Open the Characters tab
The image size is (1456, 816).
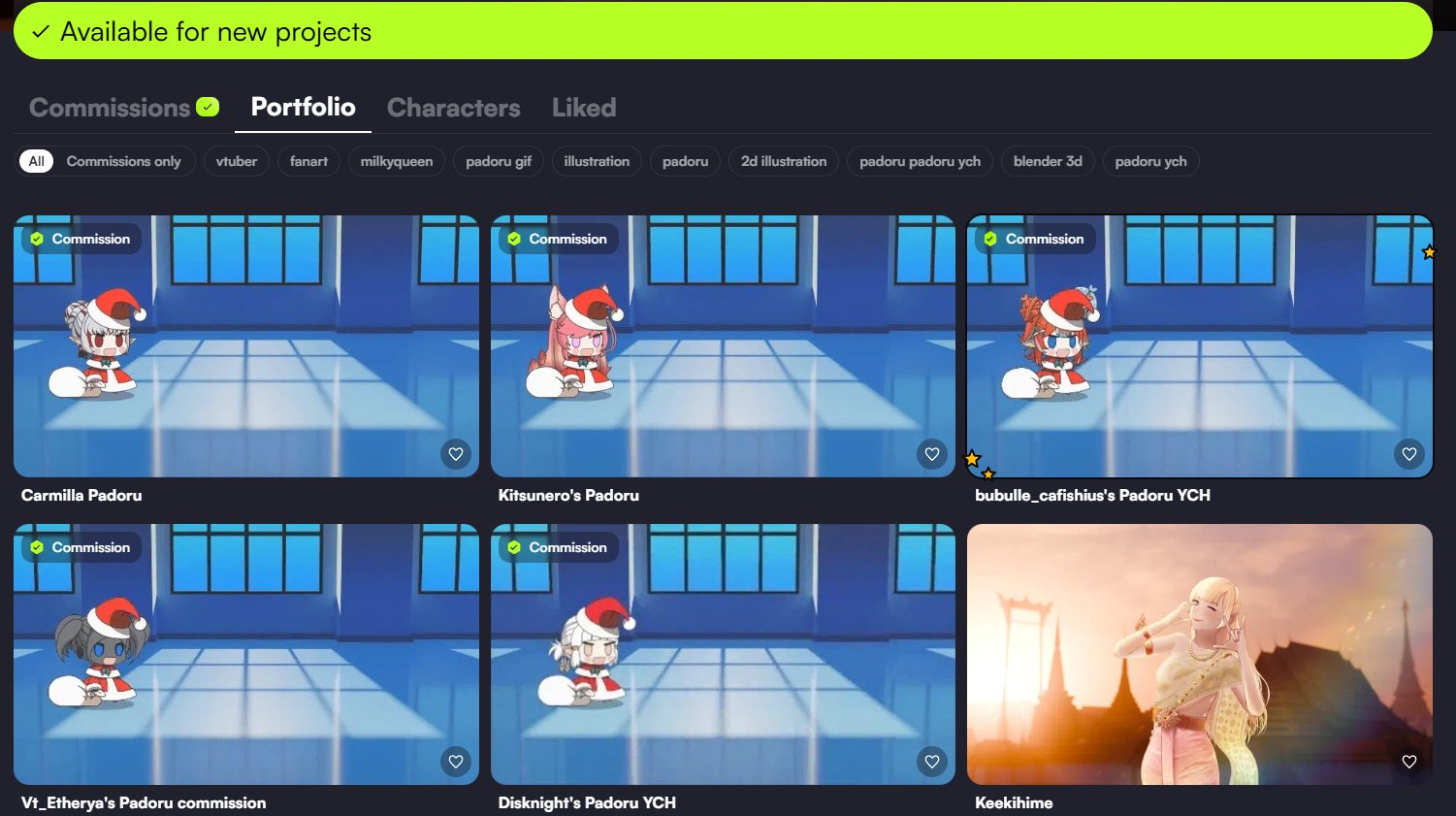(453, 108)
